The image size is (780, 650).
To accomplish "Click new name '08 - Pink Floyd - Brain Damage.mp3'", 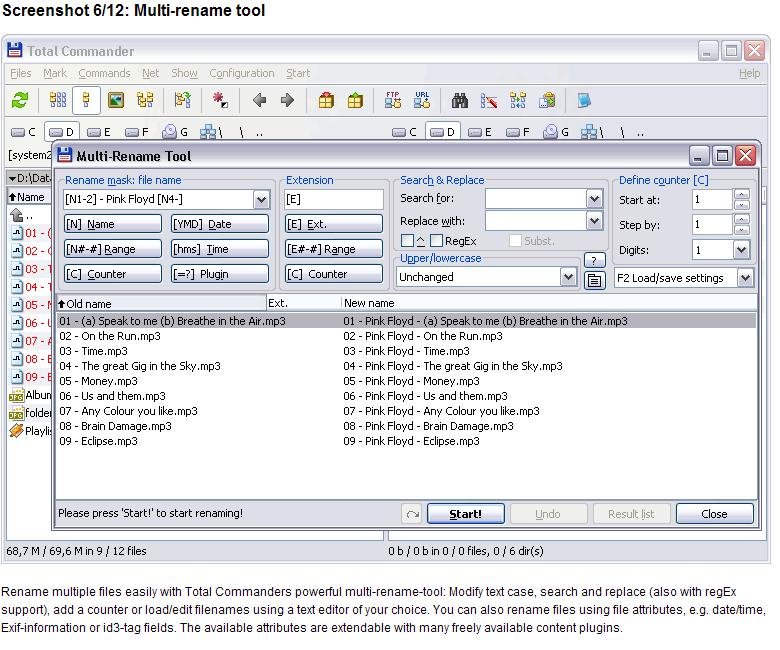I will click(428, 426).
